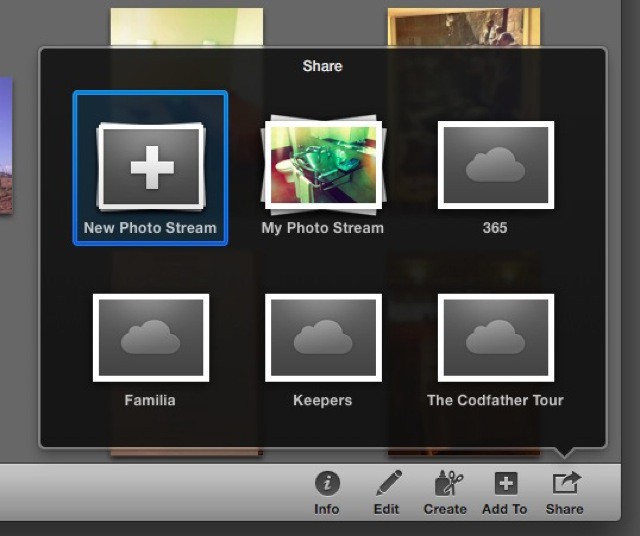Click the "New Photo Stream" text label
The image size is (640, 536).
tap(150, 228)
